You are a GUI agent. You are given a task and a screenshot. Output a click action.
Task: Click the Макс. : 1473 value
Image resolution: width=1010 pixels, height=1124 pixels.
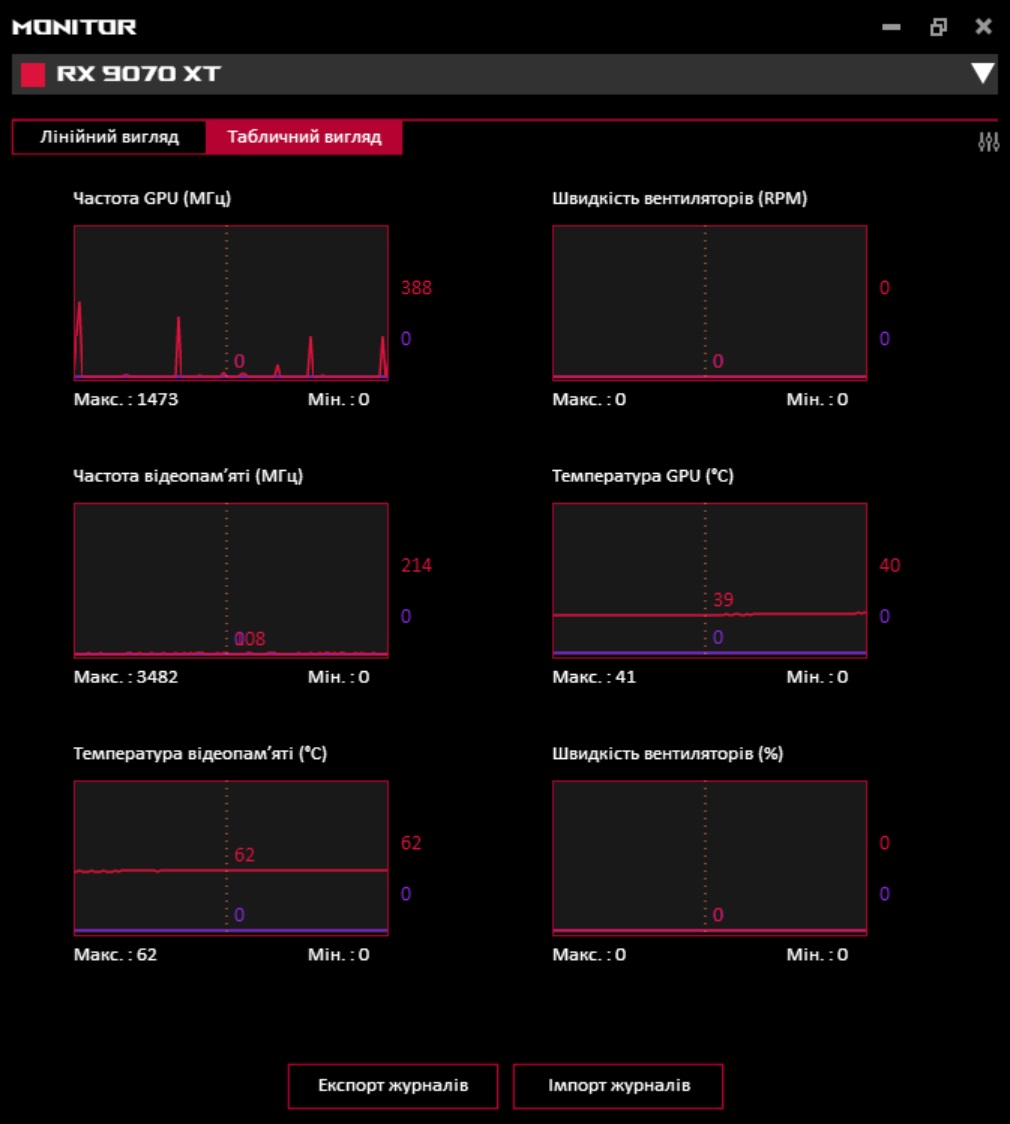coord(126,399)
